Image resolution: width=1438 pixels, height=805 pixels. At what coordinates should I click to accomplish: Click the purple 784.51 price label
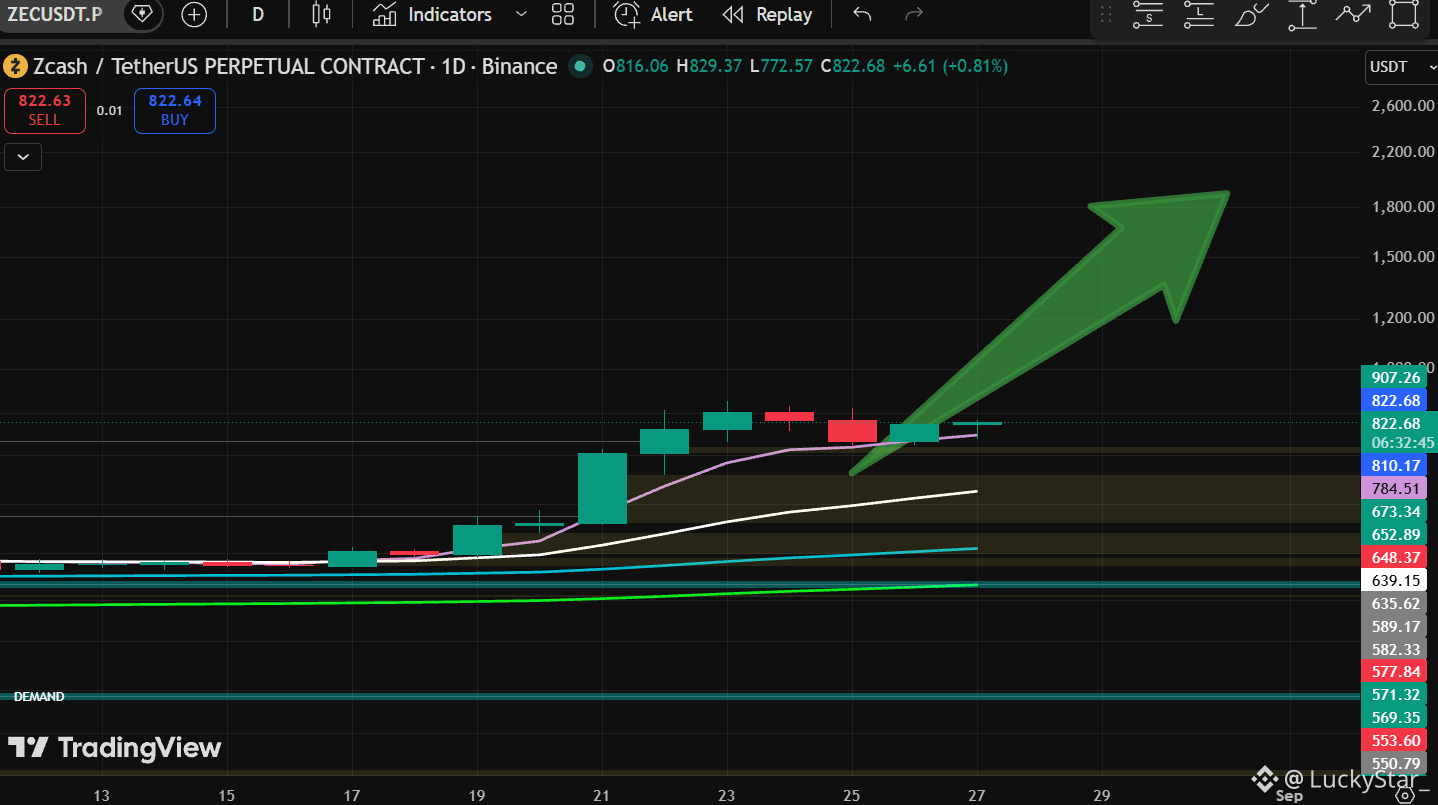pyautogui.click(x=1396, y=488)
